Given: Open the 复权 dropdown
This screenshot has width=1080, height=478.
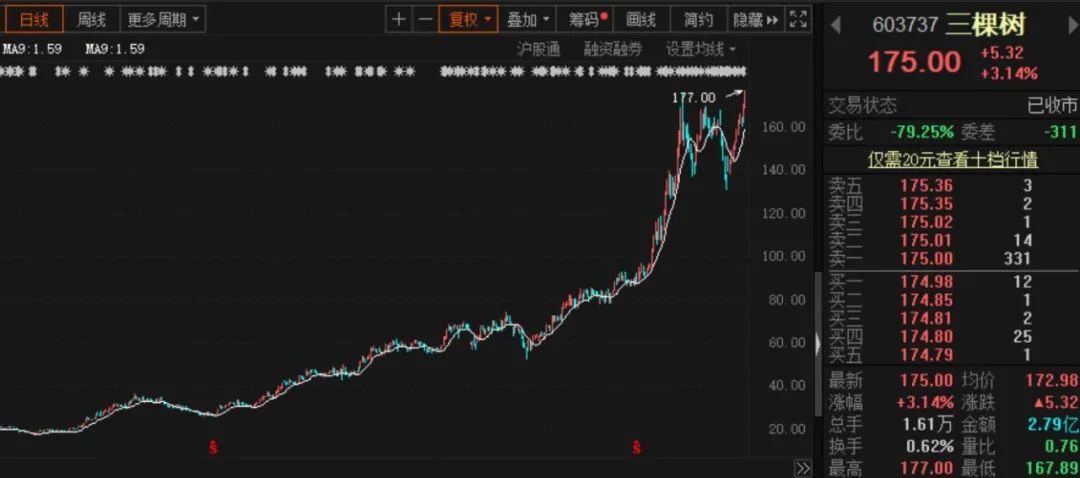Looking at the screenshot, I should pos(468,20).
